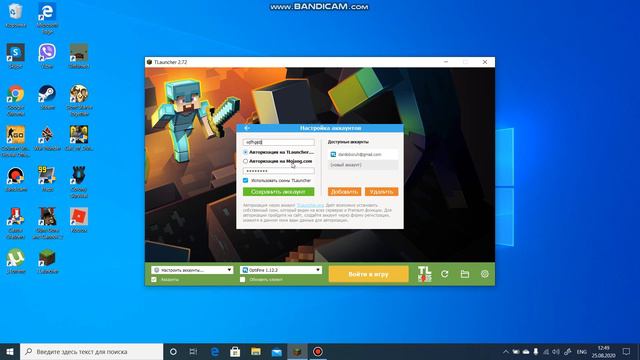Click the volume icon in system tray
The width and height of the screenshot is (640, 360).
pos(556,351)
